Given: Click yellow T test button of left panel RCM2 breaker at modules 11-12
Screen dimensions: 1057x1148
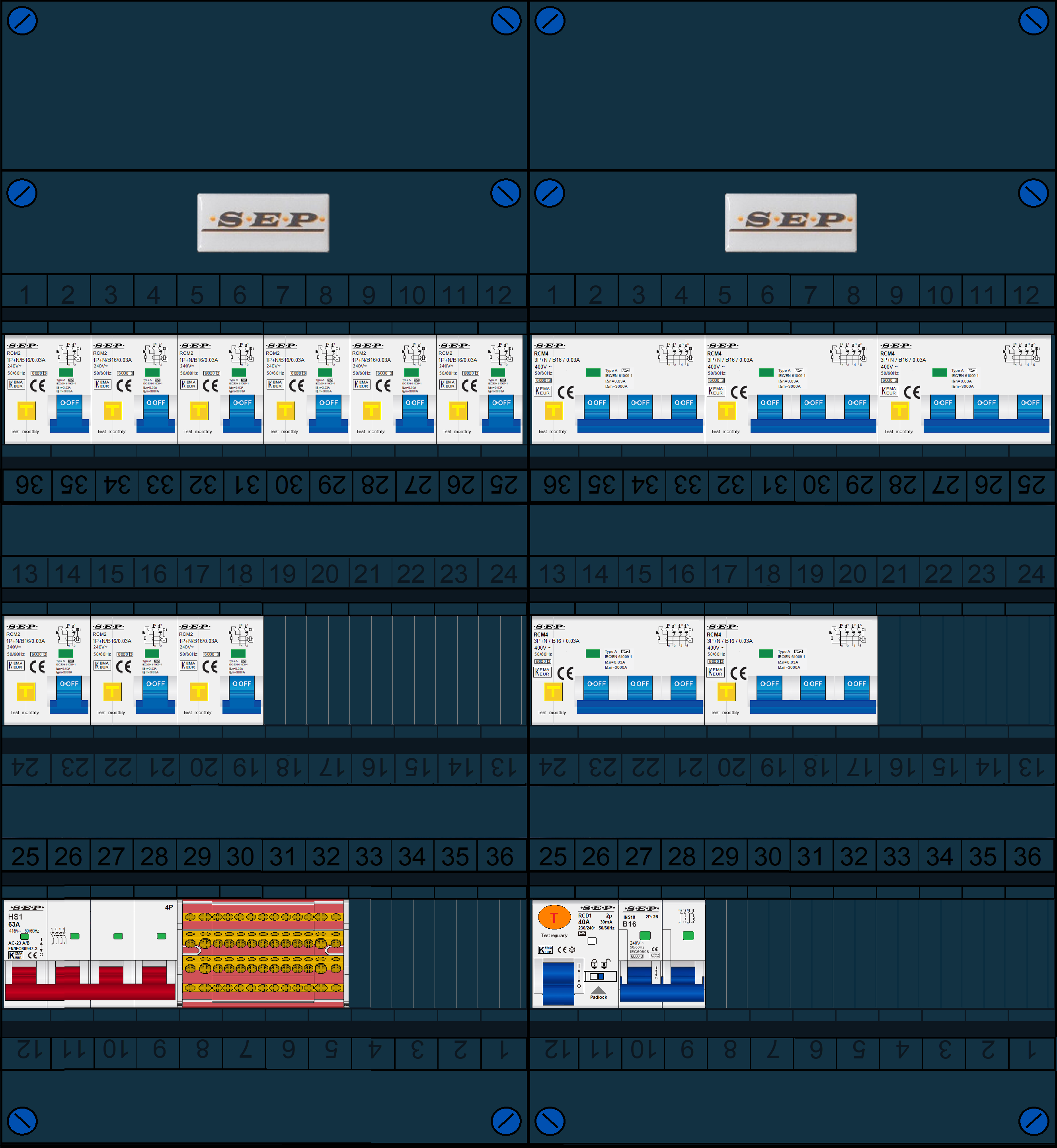Looking at the screenshot, I should (x=458, y=410).
